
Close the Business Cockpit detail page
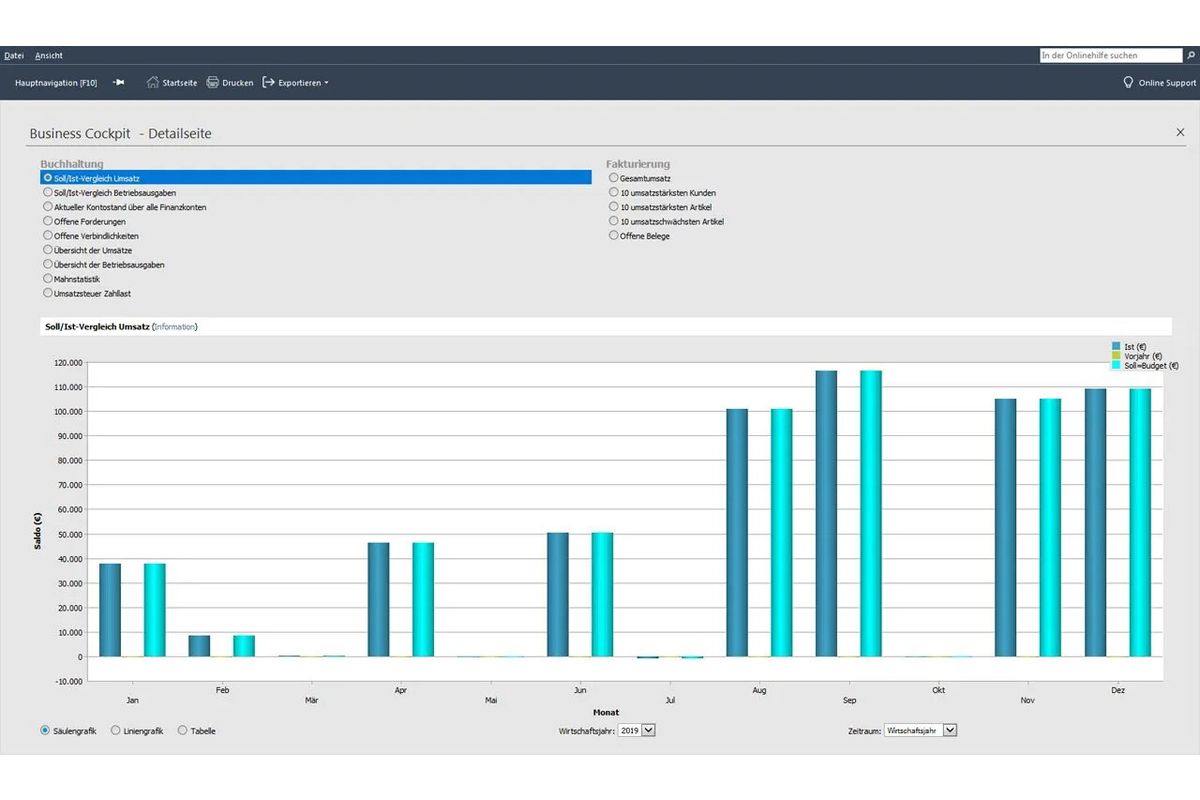pyautogui.click(x=1180, y=132)
